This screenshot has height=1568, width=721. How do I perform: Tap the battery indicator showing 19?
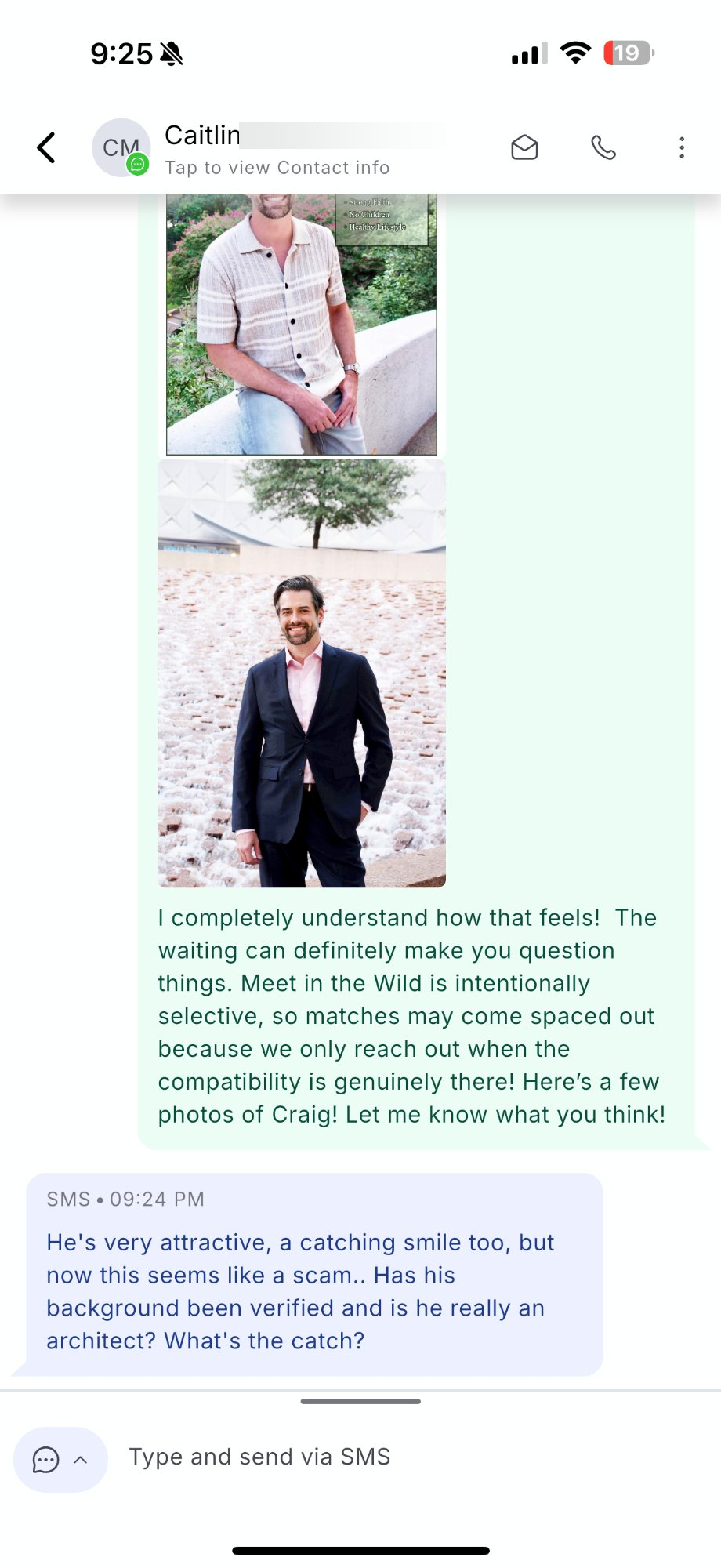click(x=629, y=53)
